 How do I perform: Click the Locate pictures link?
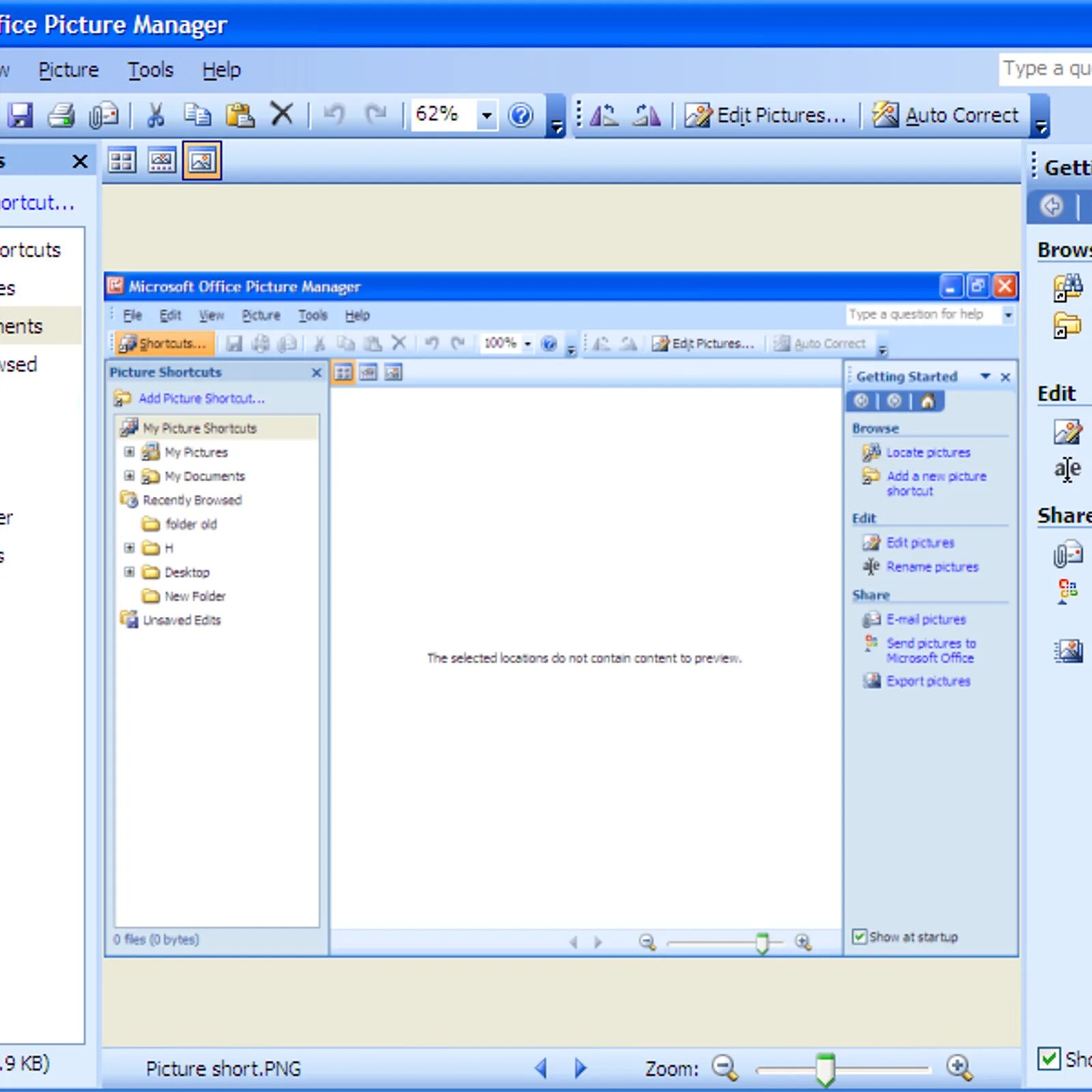pos(927,452)
